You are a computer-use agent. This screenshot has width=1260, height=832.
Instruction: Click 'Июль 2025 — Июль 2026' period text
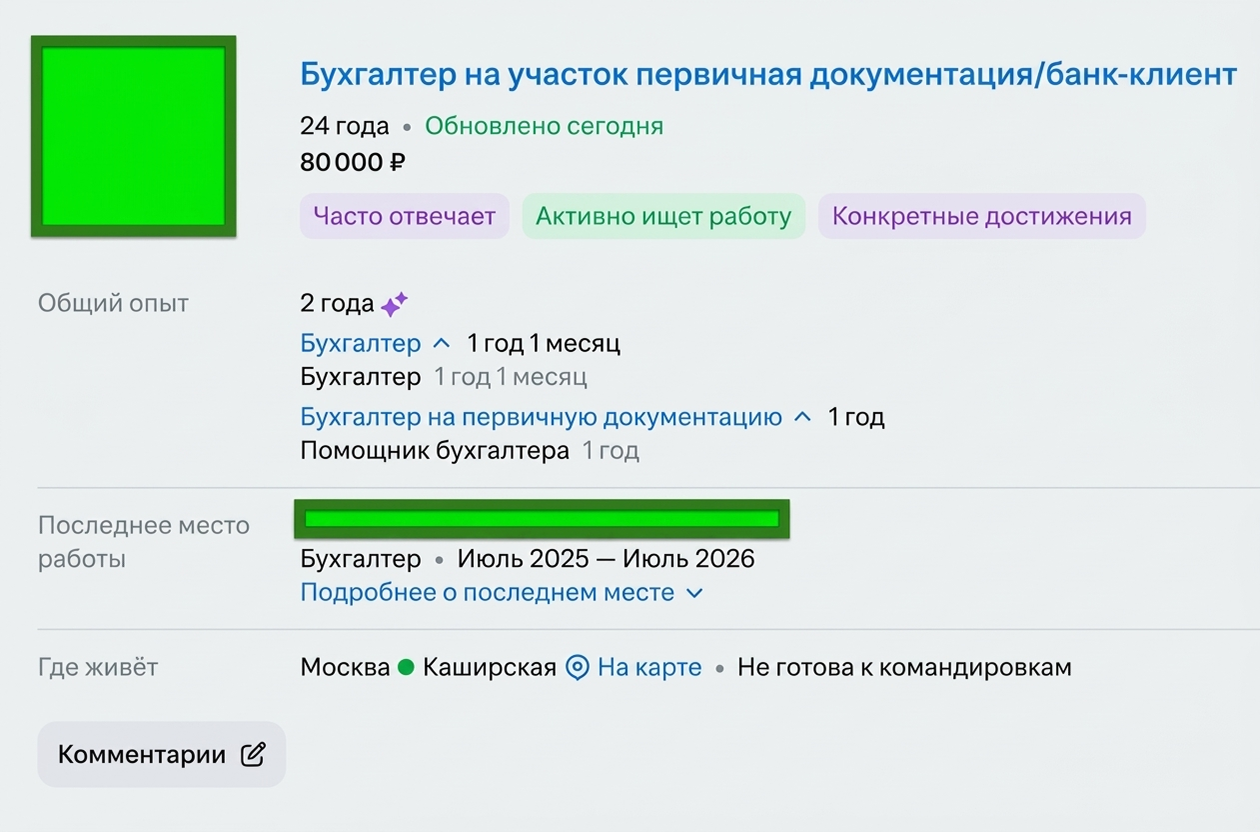coord(606,558)
